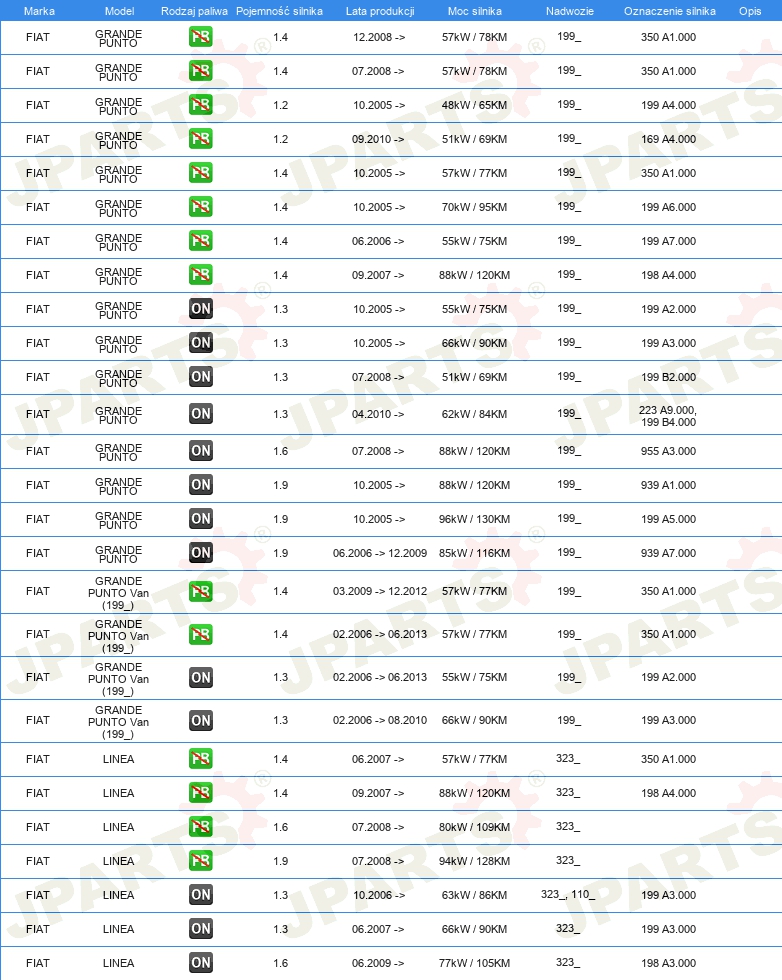
Task: Click the diesel ON icon in the Linea 06.2007 66kW row
Action: tap(201, 929)
